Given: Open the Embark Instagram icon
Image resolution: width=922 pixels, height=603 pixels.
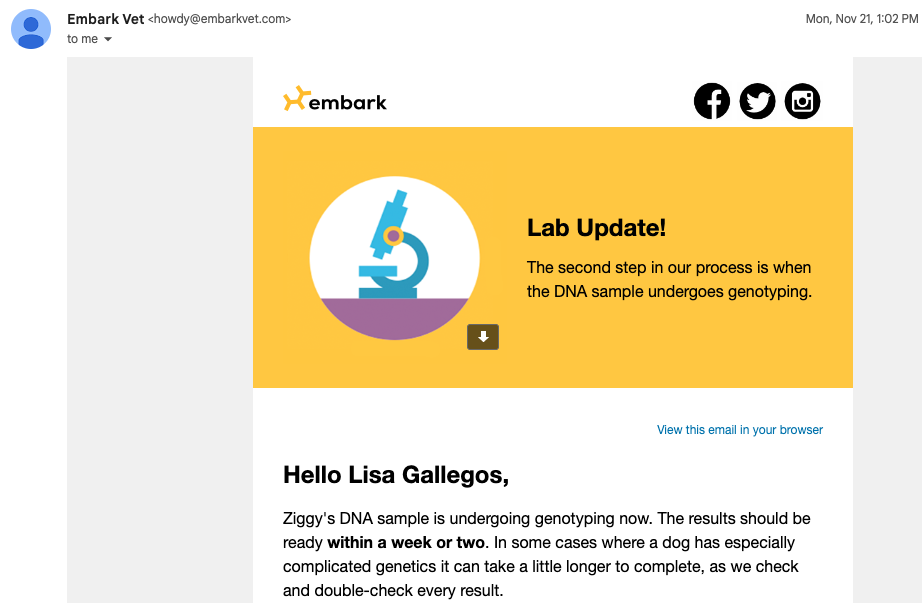Looking at the screenshot, I should [x=802, y=101].
